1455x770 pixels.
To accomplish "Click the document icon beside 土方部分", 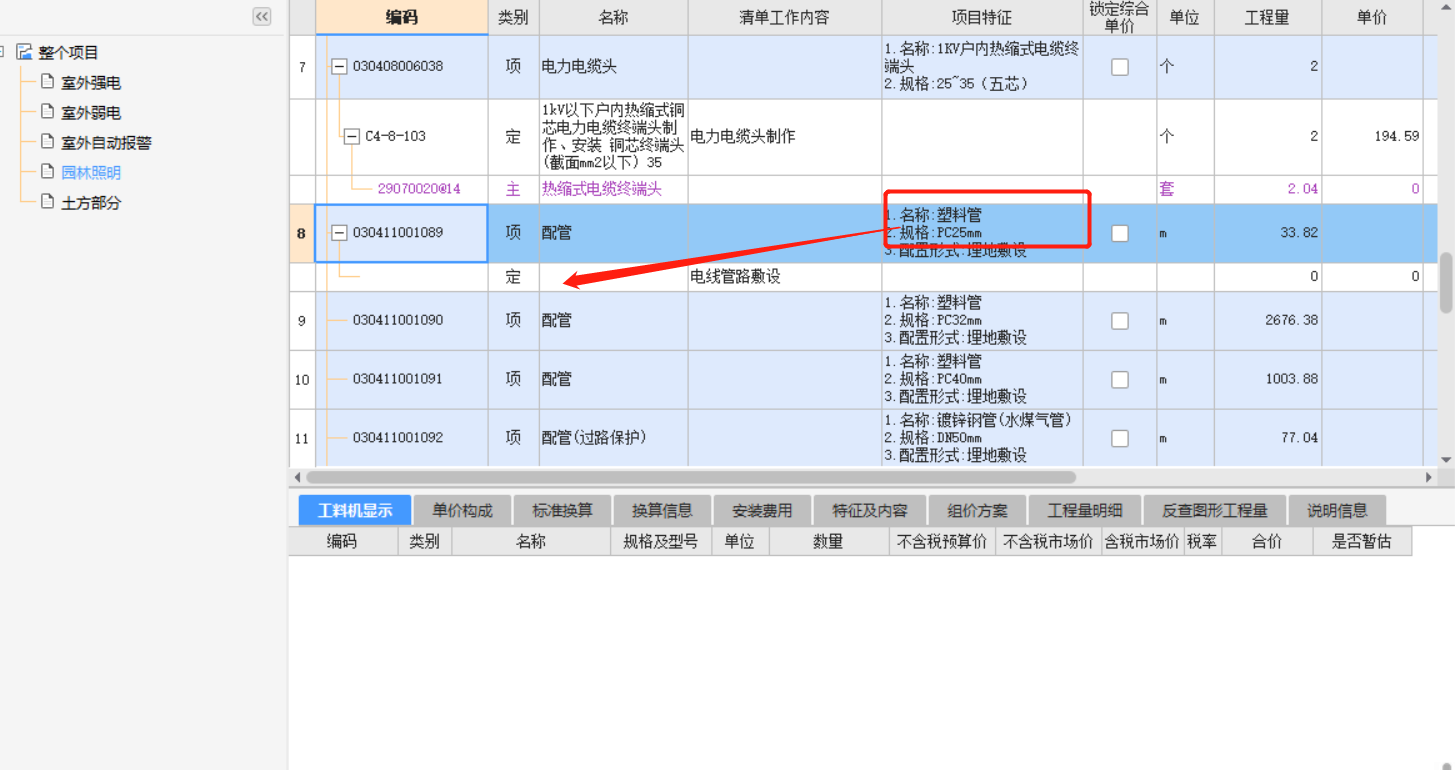I will click(47, 202).
